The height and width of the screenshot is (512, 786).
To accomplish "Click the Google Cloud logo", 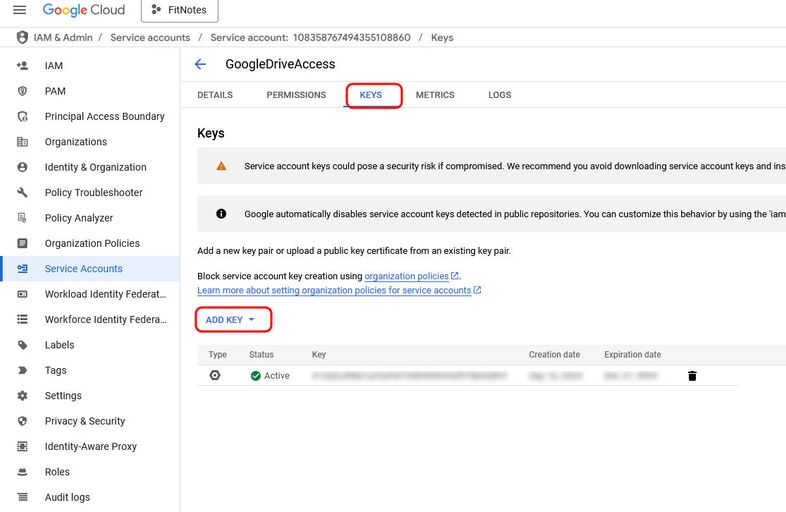I will click(x=84, y=10).
